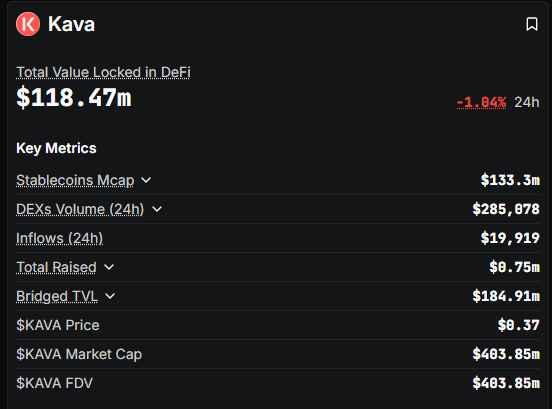
Task: Click the $KAVA Market Cap row
Action: click(278, 354)
